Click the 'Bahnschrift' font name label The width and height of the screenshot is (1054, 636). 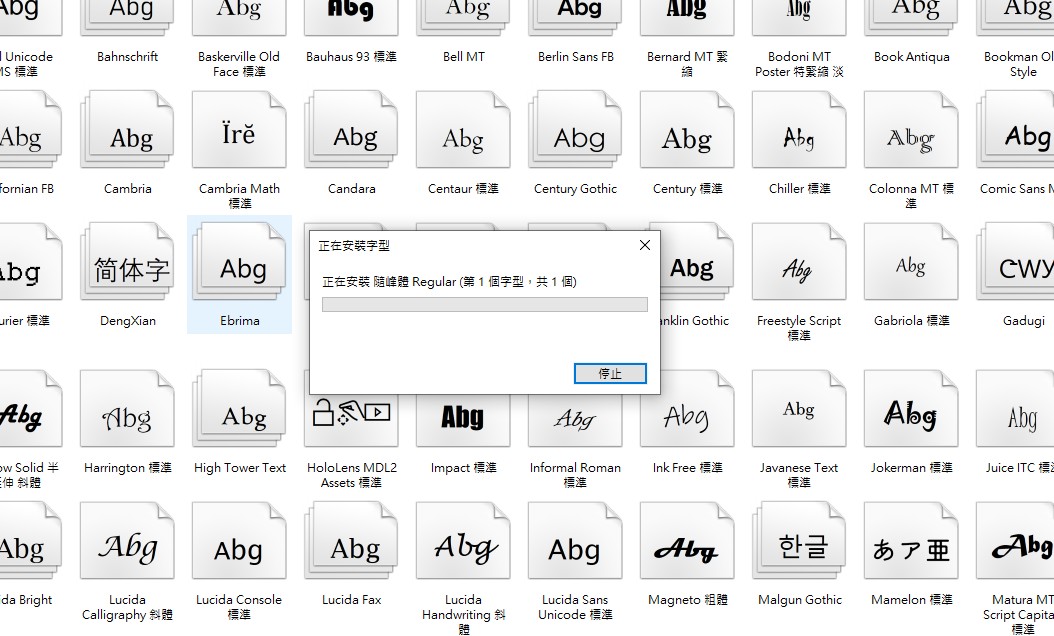coord(127,56)
